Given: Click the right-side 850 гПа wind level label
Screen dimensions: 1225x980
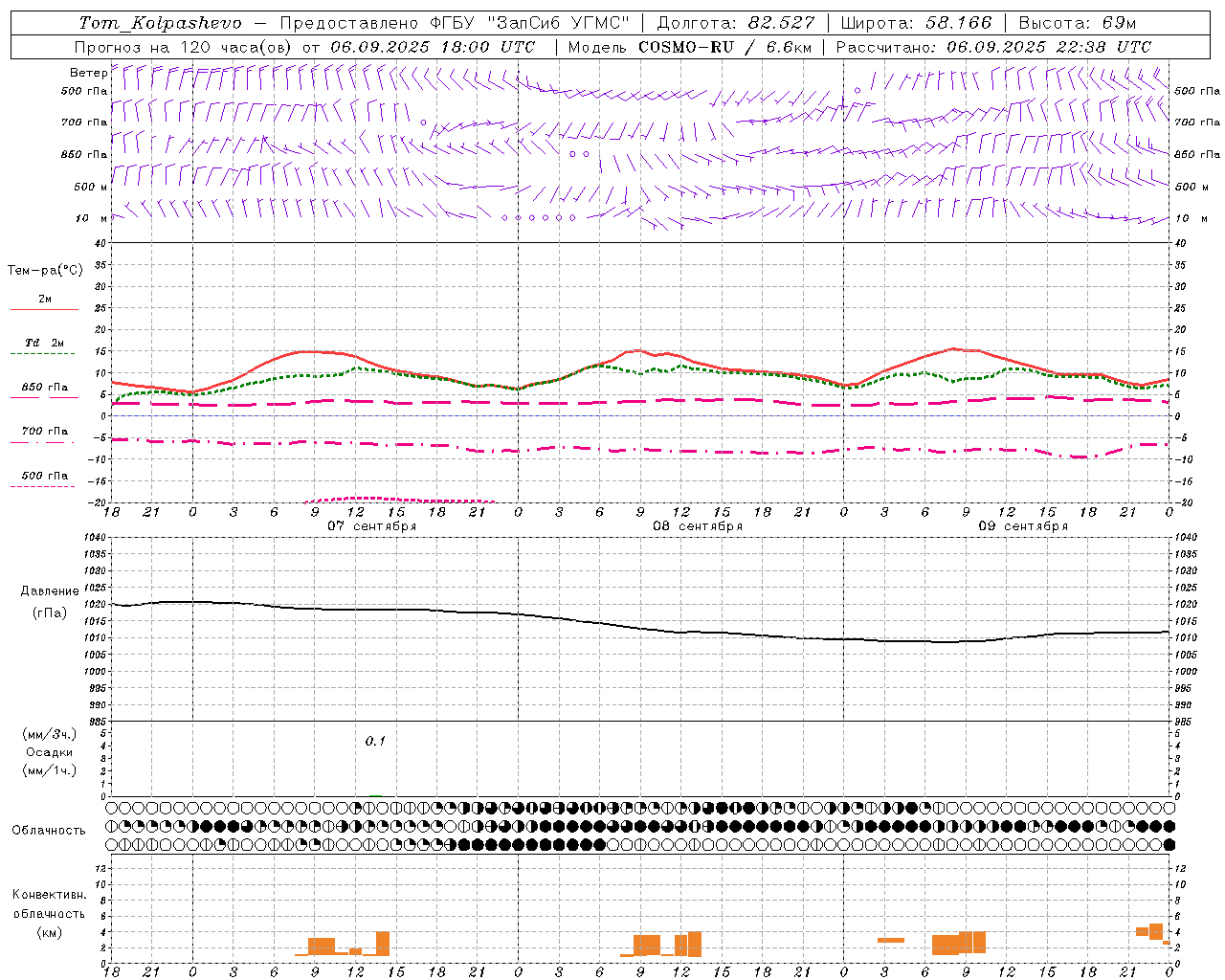Looking at the screenshot, I should tap(1197, 154).
